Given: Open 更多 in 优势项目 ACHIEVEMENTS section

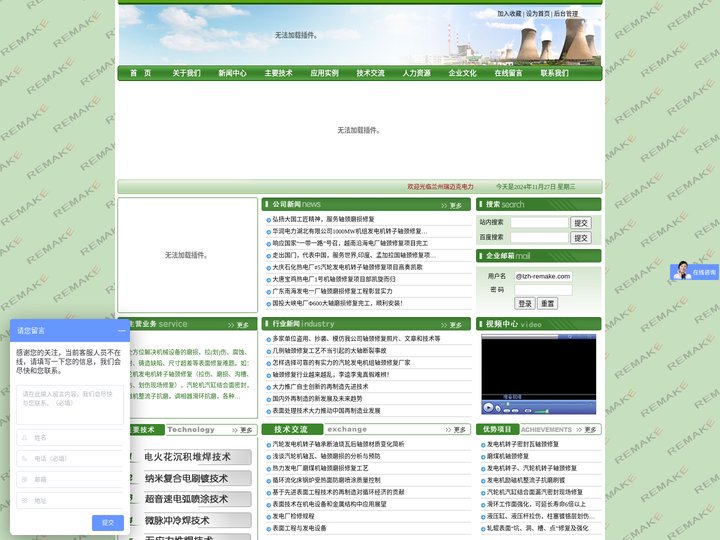Looking at the screenshot, I should click(586, 430).
